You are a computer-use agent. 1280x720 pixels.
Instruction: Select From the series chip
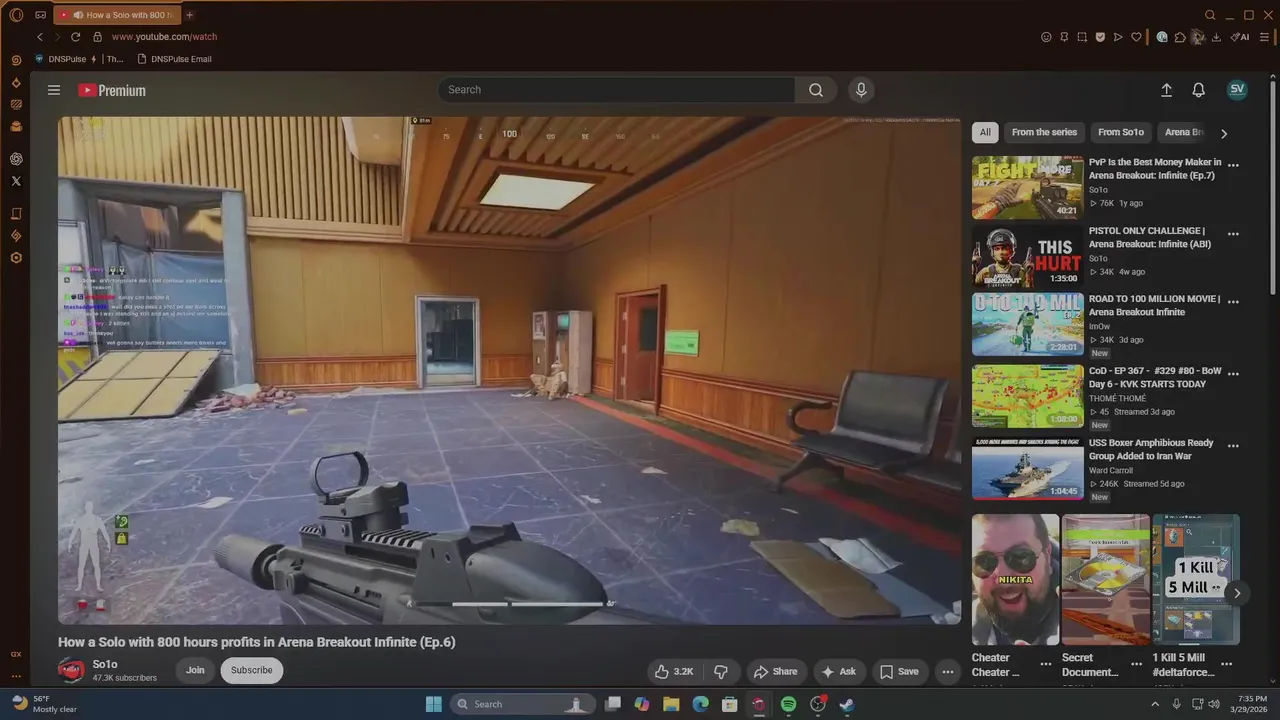1044,132
